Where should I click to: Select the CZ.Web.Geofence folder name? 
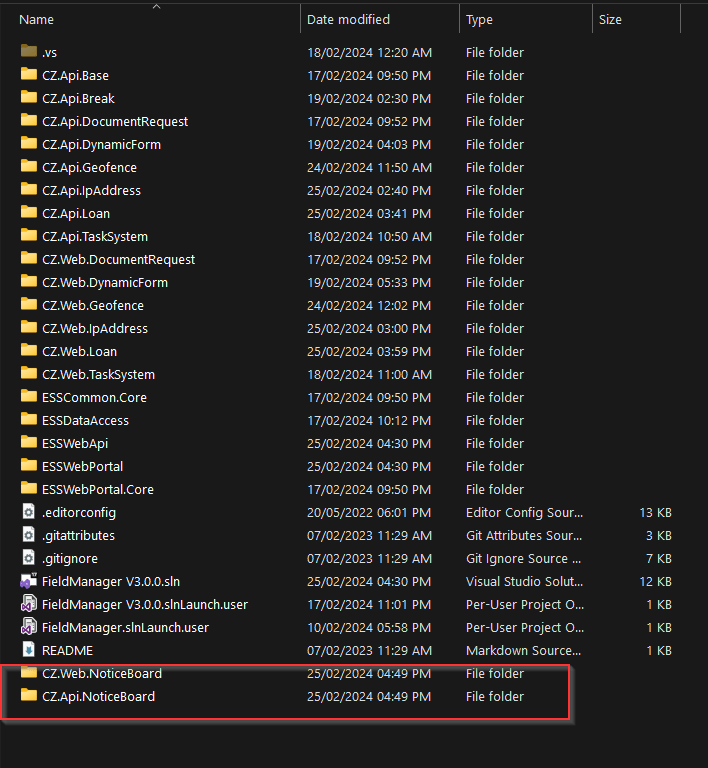93,306
